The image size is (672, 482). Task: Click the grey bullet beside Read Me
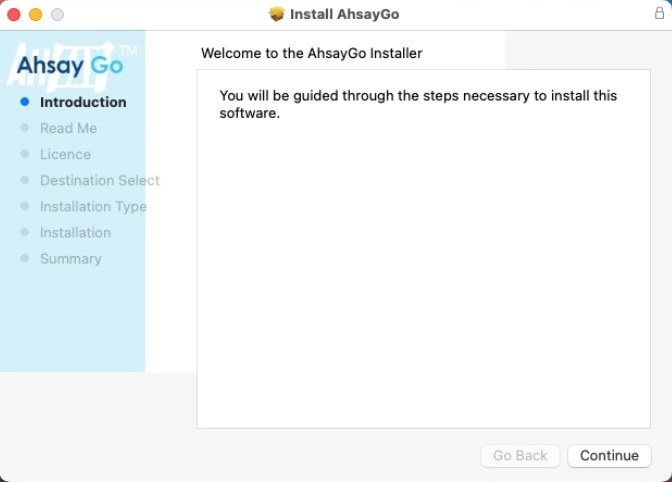pos(25,128)
